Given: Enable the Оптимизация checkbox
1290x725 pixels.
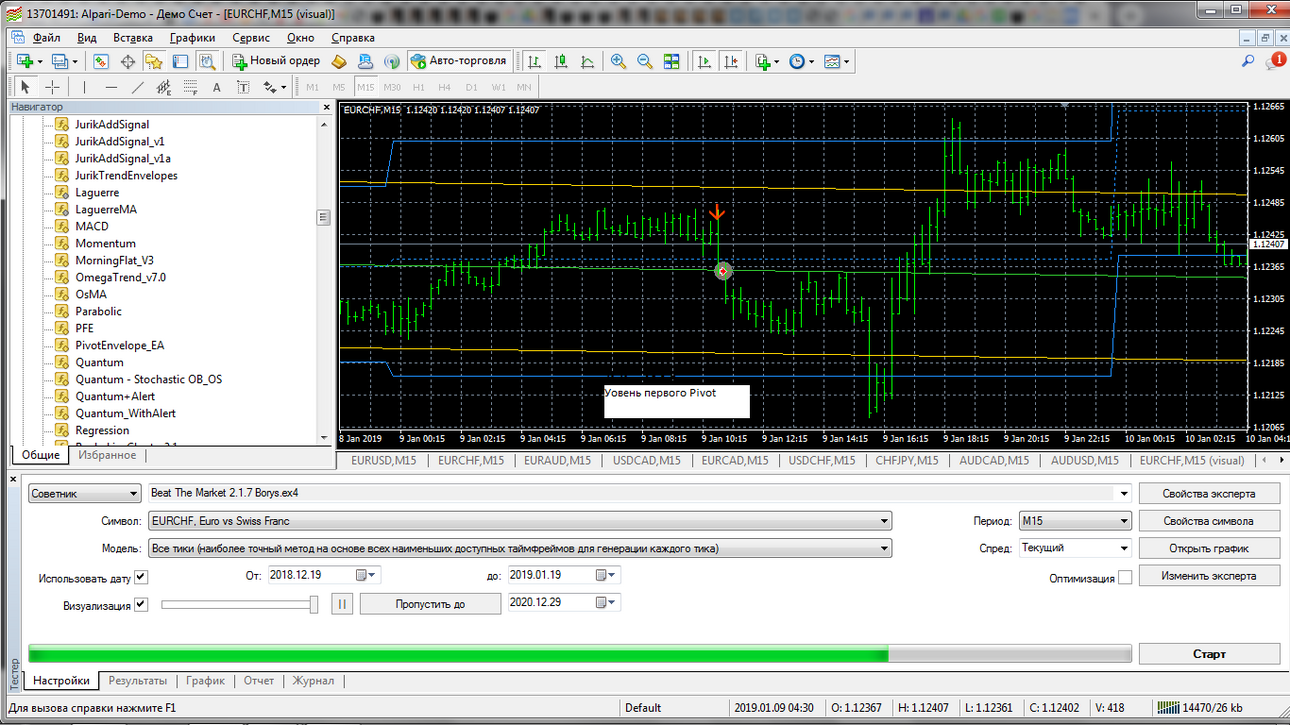Looking at the screenshot, I should (x=1125, y=577).
